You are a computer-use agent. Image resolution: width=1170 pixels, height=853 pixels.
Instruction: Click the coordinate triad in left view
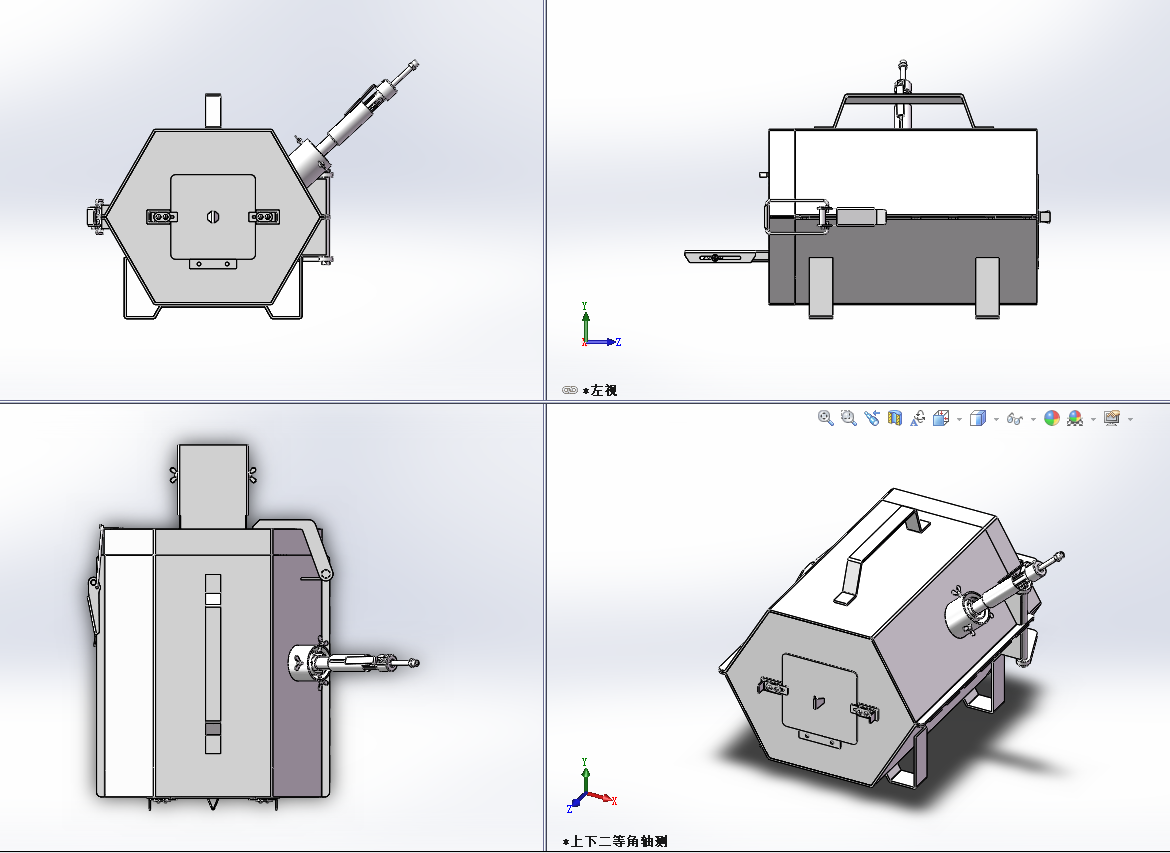point(599,325)
